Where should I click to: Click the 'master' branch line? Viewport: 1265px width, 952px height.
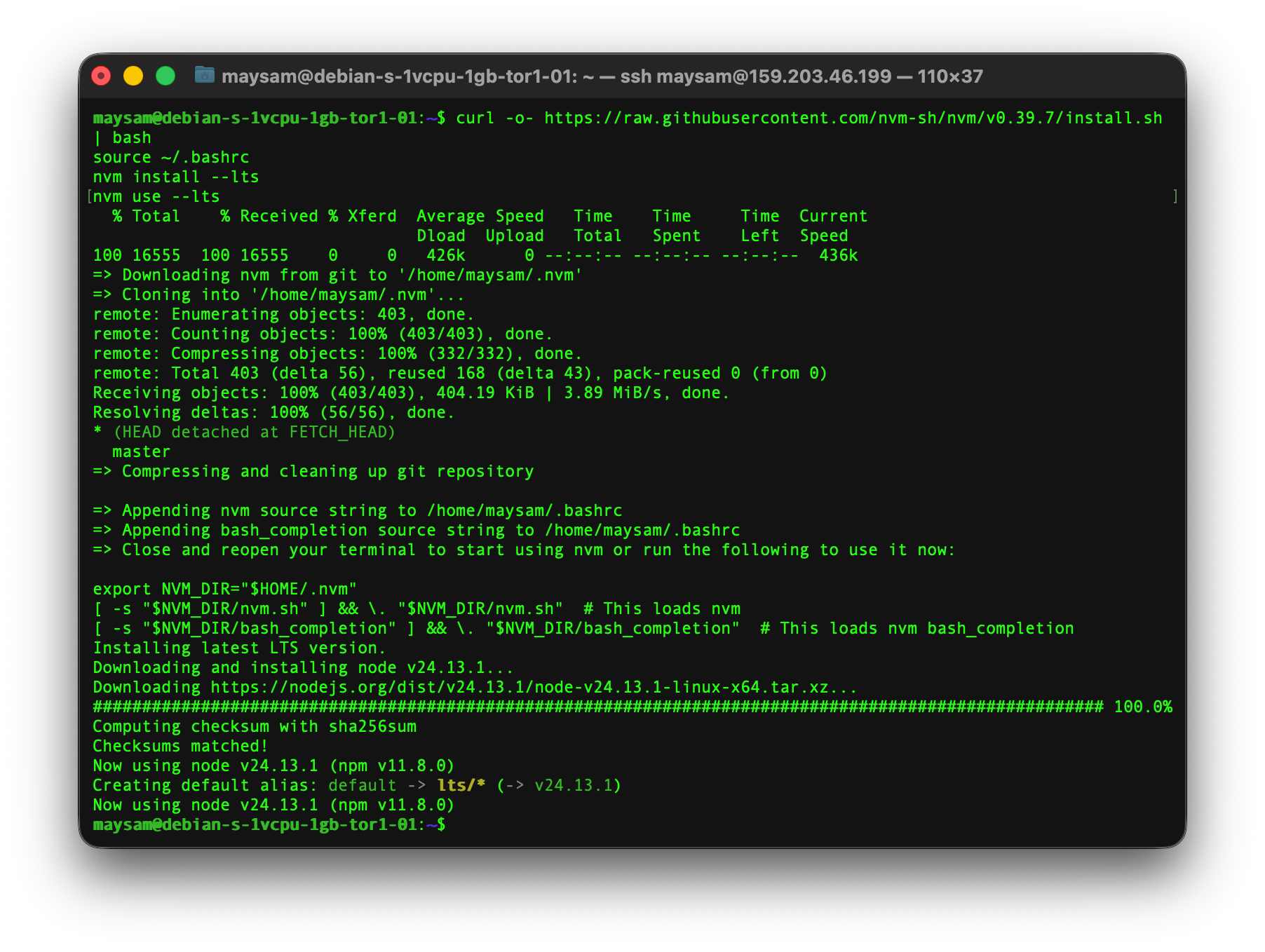coord(141,451)
